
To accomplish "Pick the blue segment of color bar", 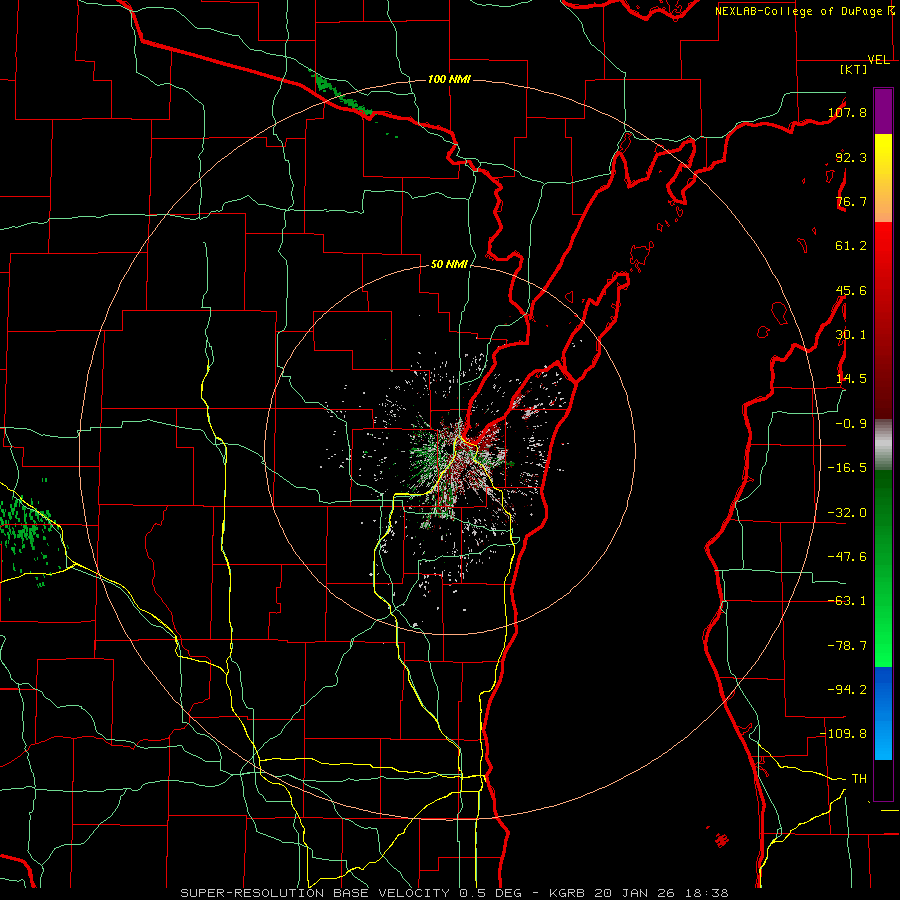I will pos(883,713).
